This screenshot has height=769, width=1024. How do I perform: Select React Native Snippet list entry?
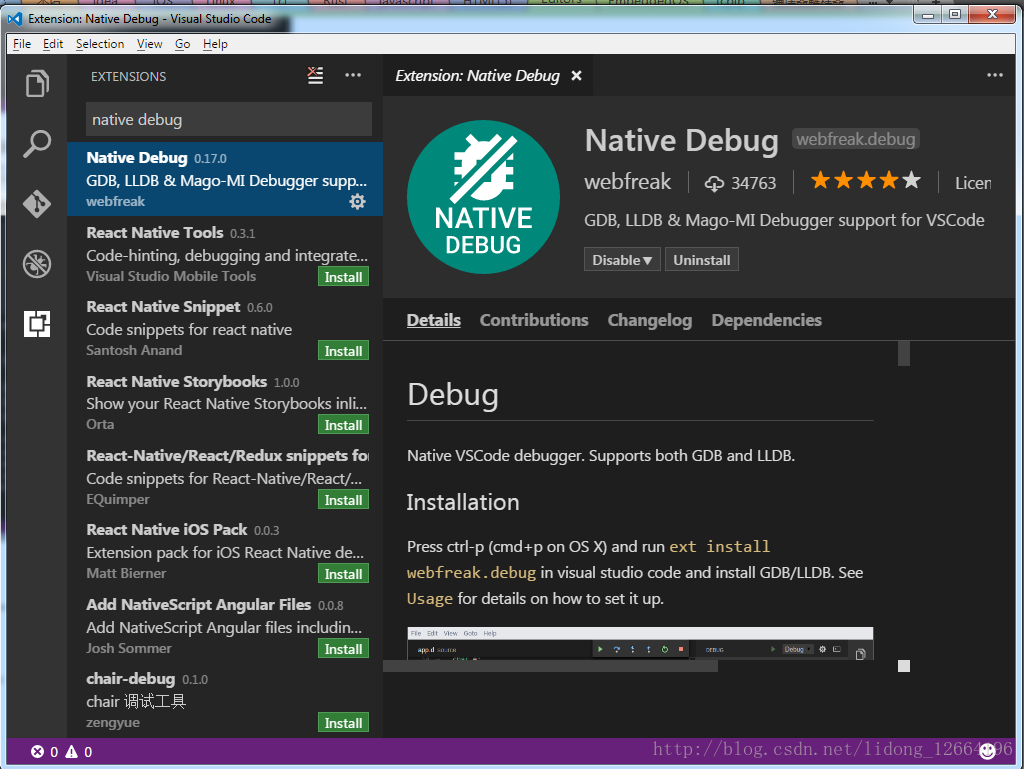[225, 328]
